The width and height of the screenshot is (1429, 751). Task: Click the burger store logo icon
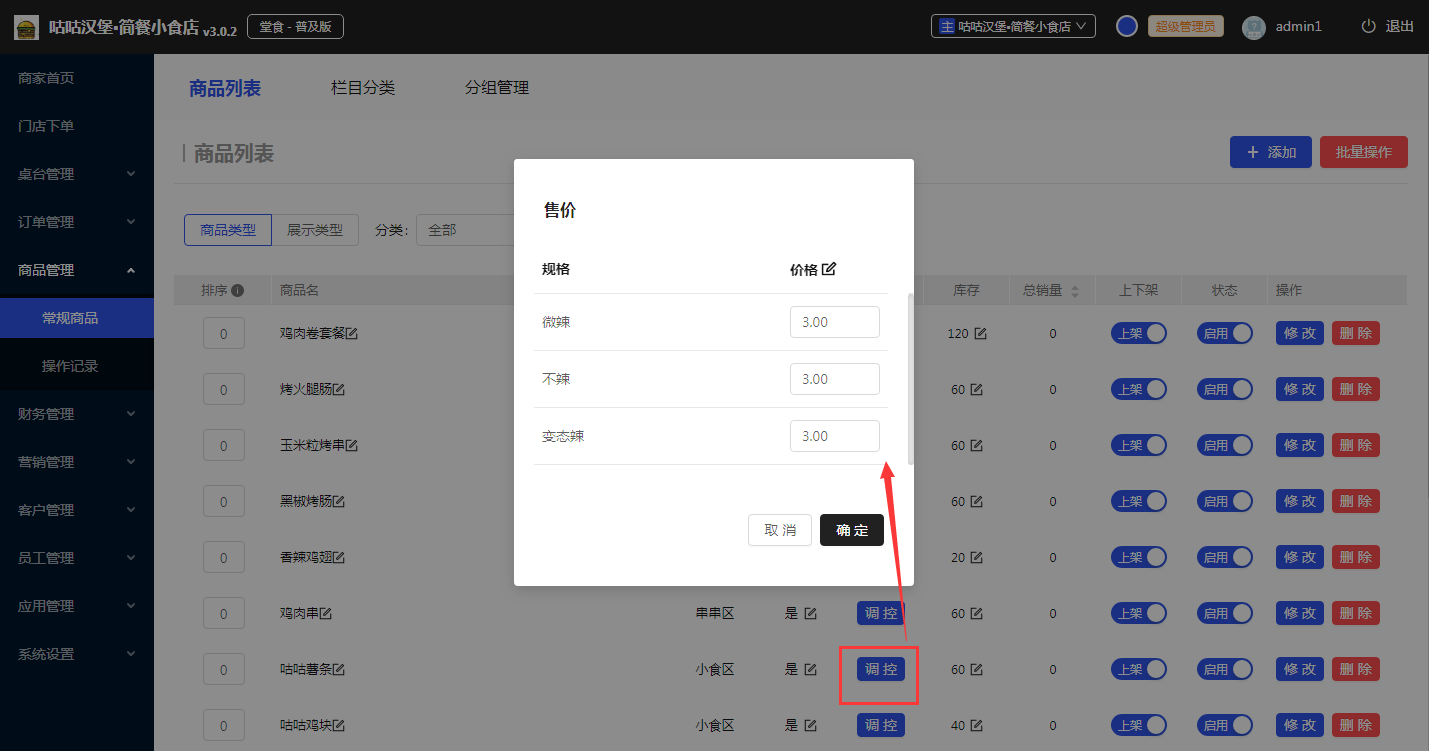tap(27, 27)
